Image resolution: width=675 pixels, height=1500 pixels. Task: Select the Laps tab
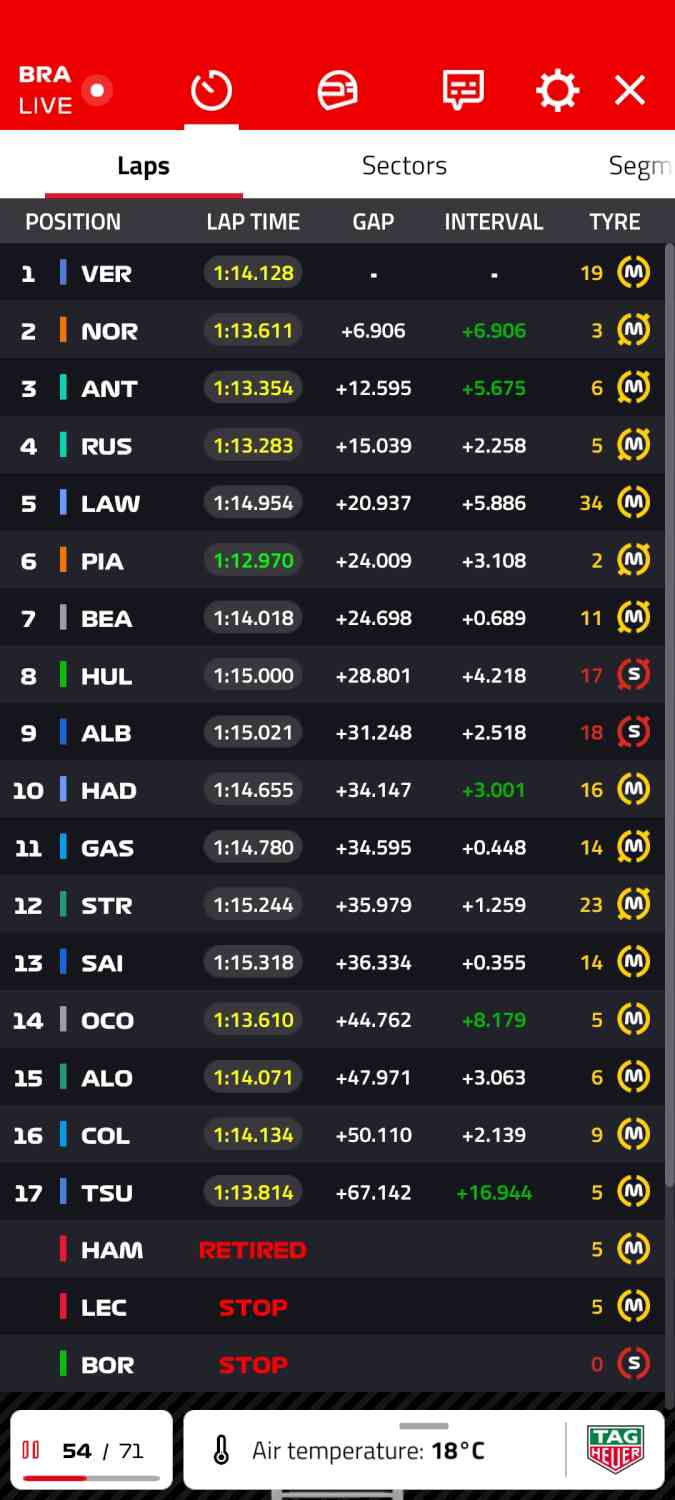[x=143, y=166]
